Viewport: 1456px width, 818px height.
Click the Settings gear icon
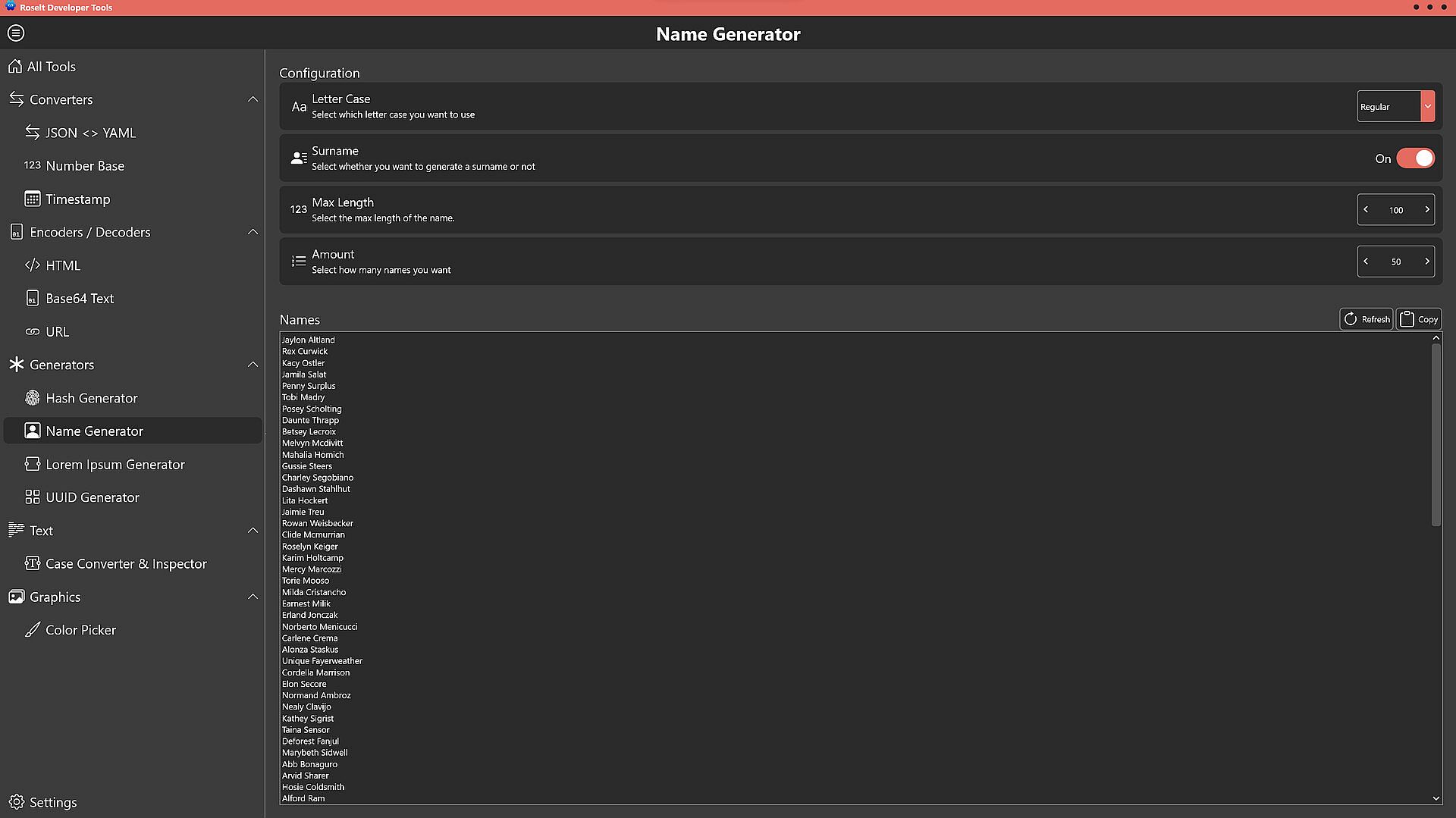click(x=16, y=802)
